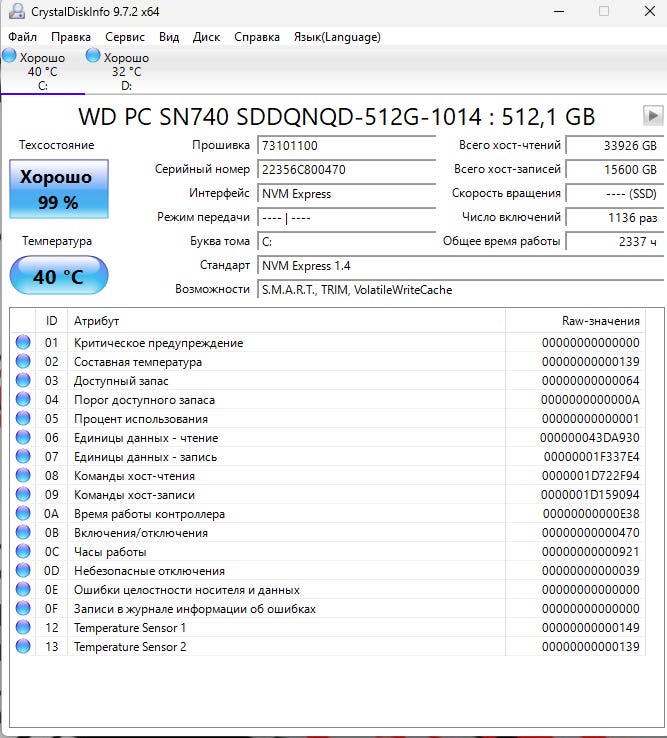Open the Сервис menu

point(125,37)
